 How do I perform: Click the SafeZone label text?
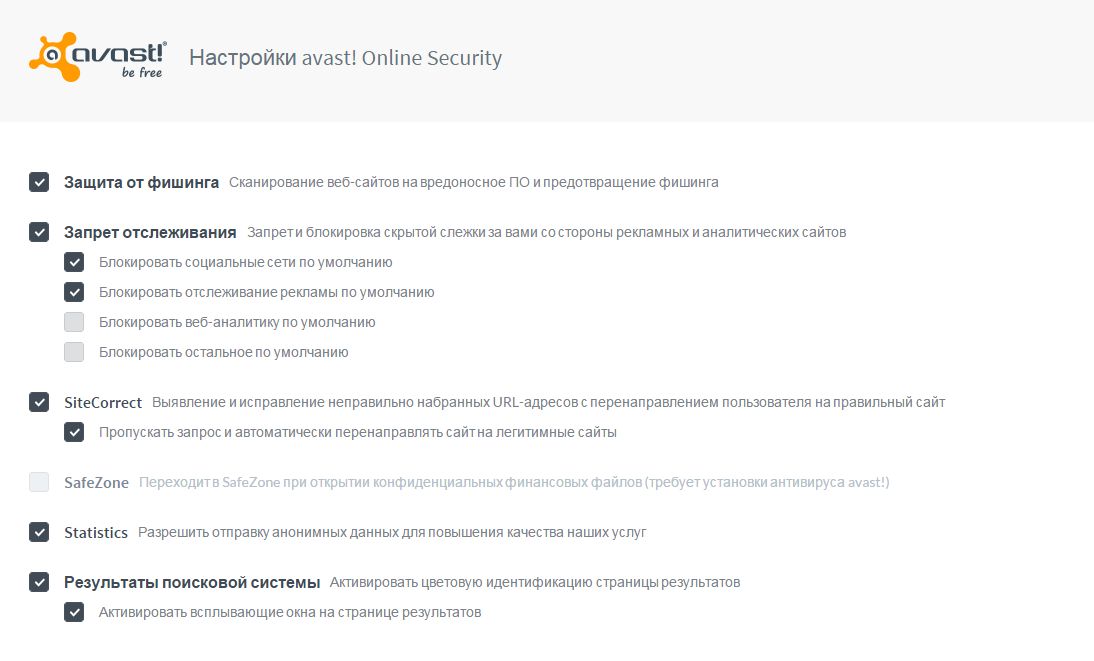[x=96, y=482]
